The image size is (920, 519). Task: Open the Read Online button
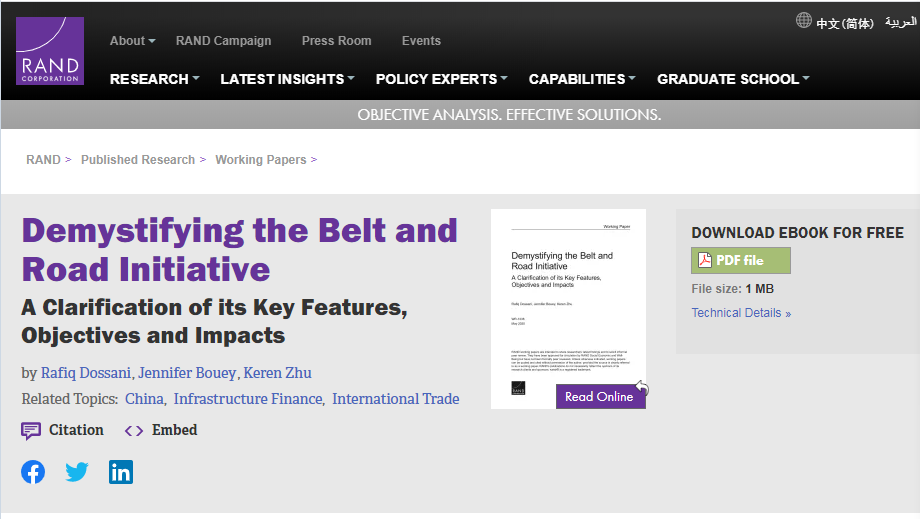[x=600, y=396]
